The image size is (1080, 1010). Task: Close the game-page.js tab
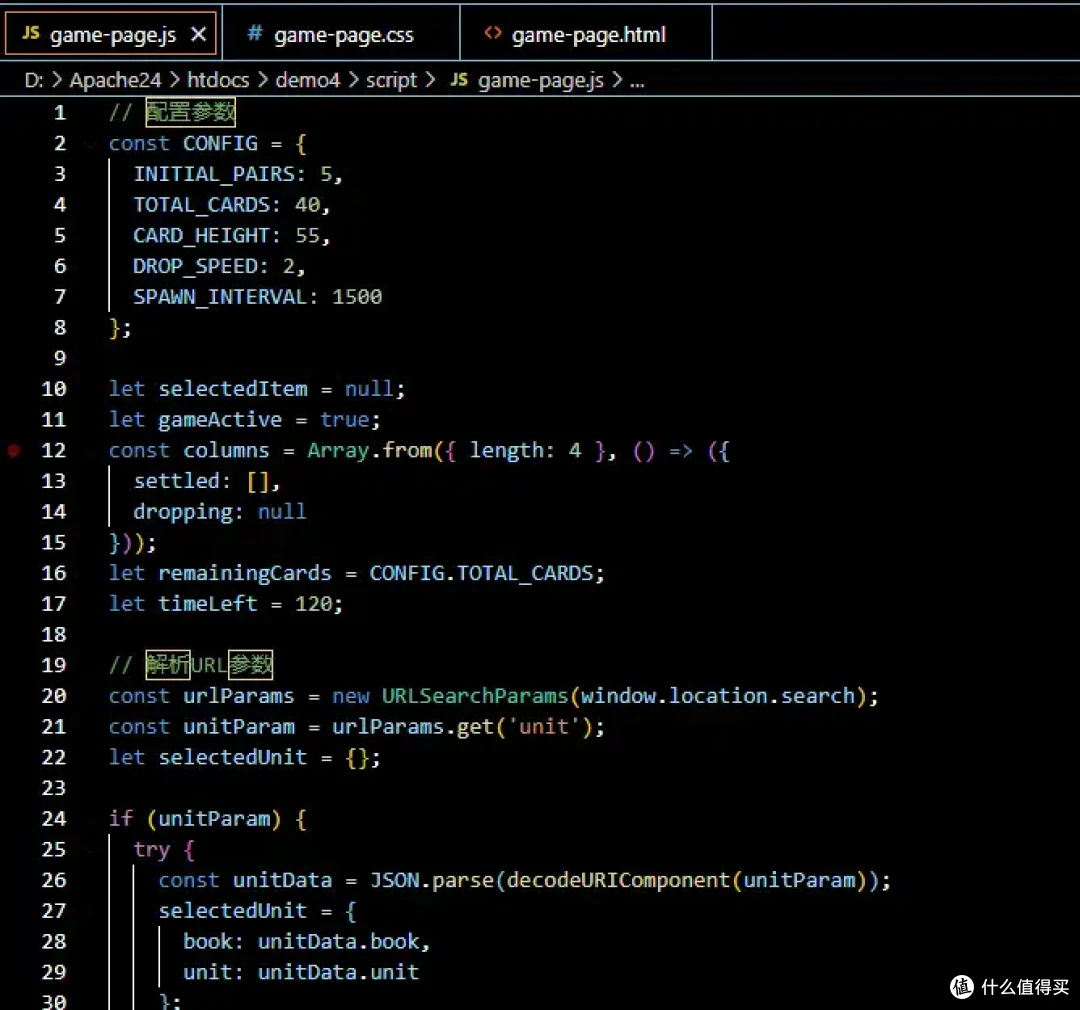[198, 34]
